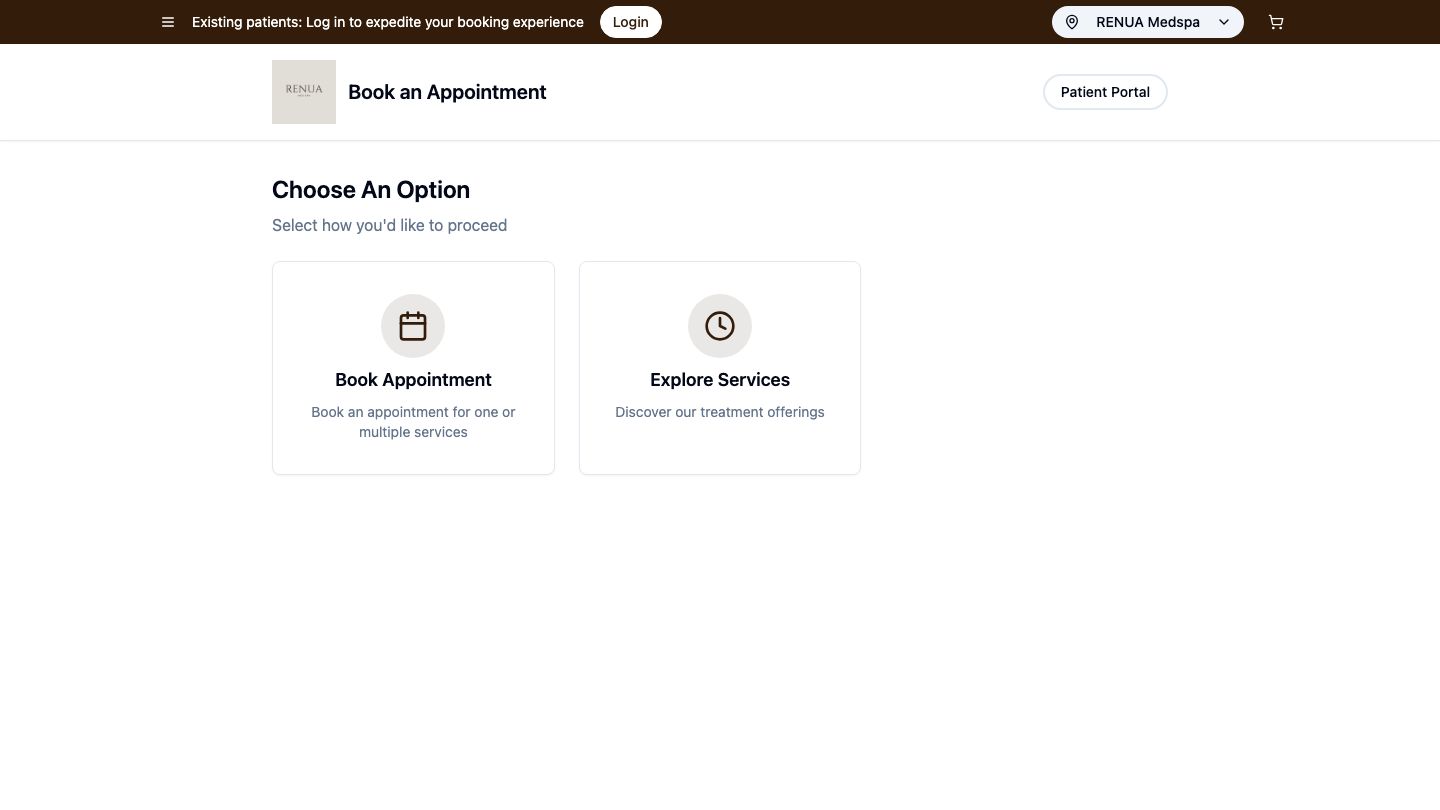Select the Explore Services title

tap(720, 380)
